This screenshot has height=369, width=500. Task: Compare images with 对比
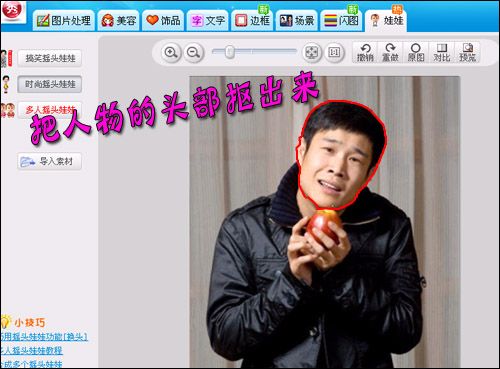442,53
